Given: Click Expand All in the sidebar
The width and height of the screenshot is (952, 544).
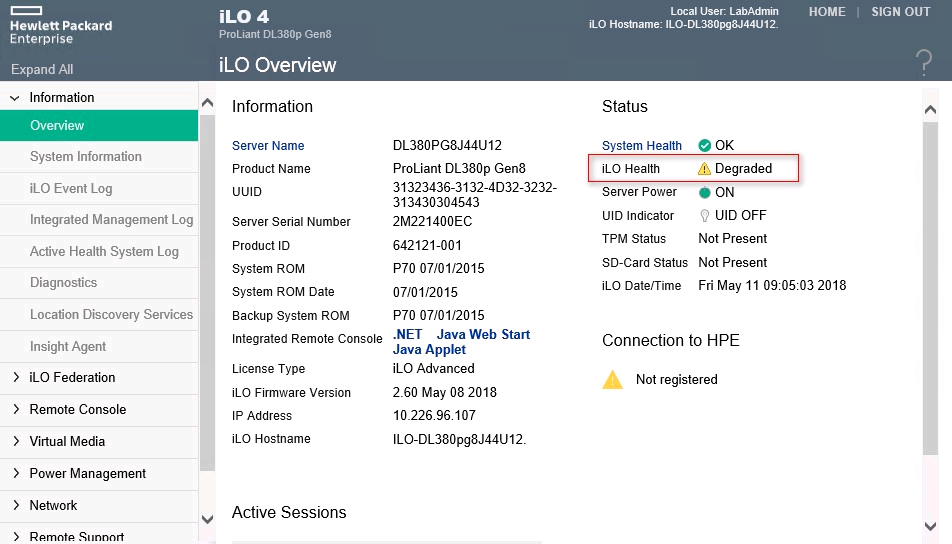Looking at the screenshot, I should point(42,70).
